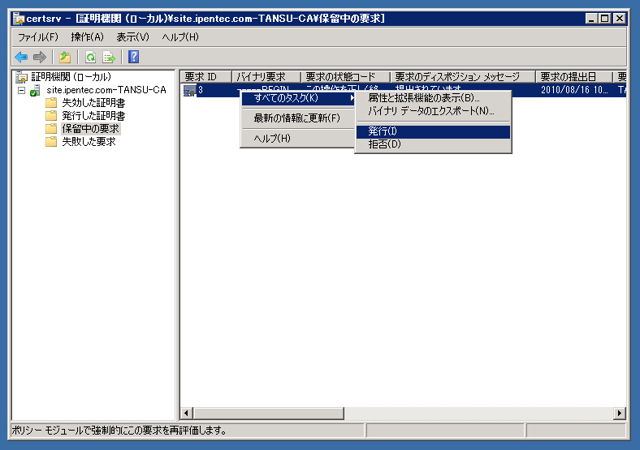
Task: Click 拒否(D) to deny the request
Action: pyautogui.click(x=433, y=144)
